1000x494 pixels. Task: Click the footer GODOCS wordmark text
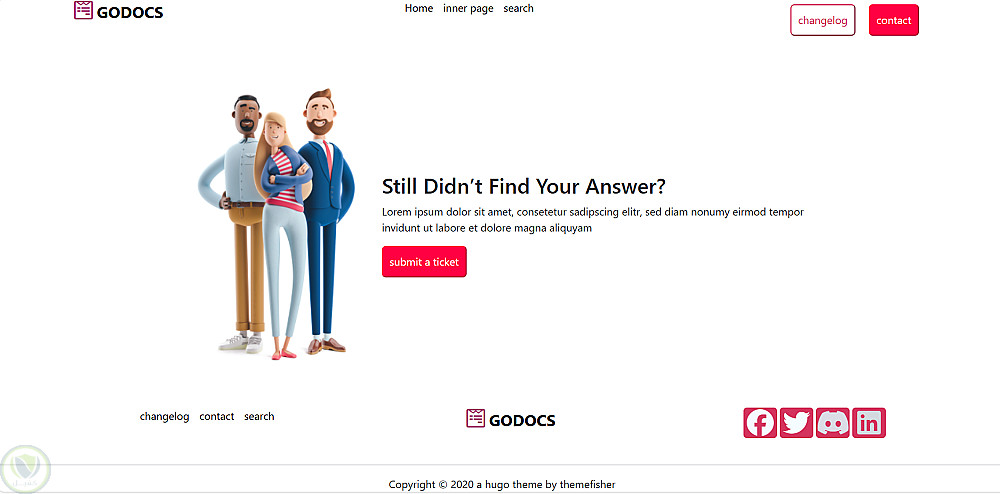click(x=522, y=420)
